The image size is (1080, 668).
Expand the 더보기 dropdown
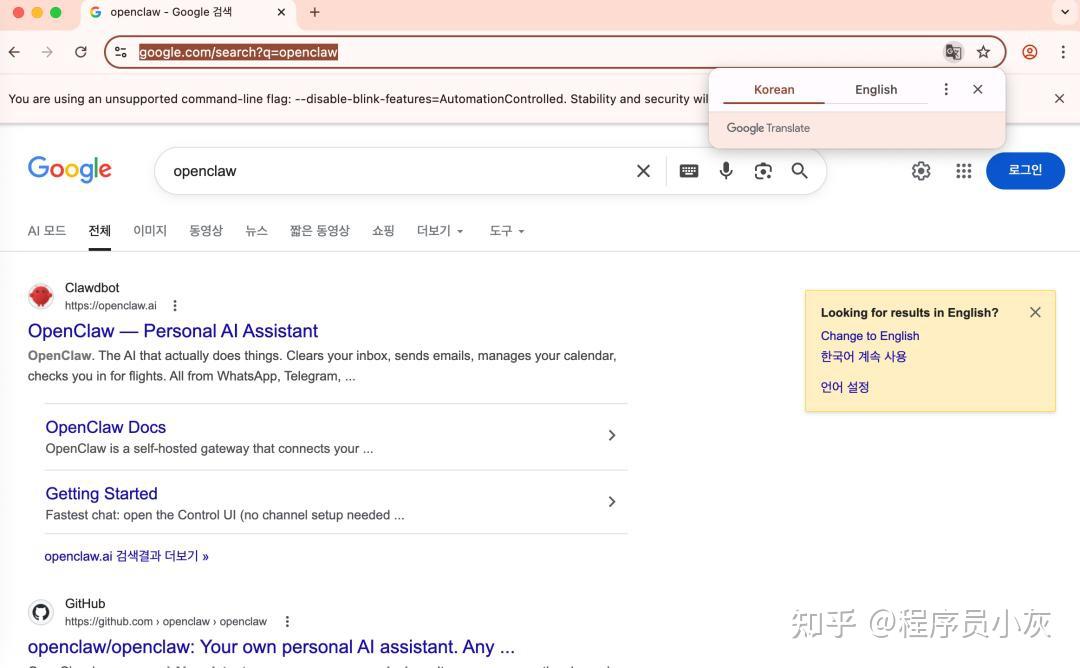(x=439, y=230)
